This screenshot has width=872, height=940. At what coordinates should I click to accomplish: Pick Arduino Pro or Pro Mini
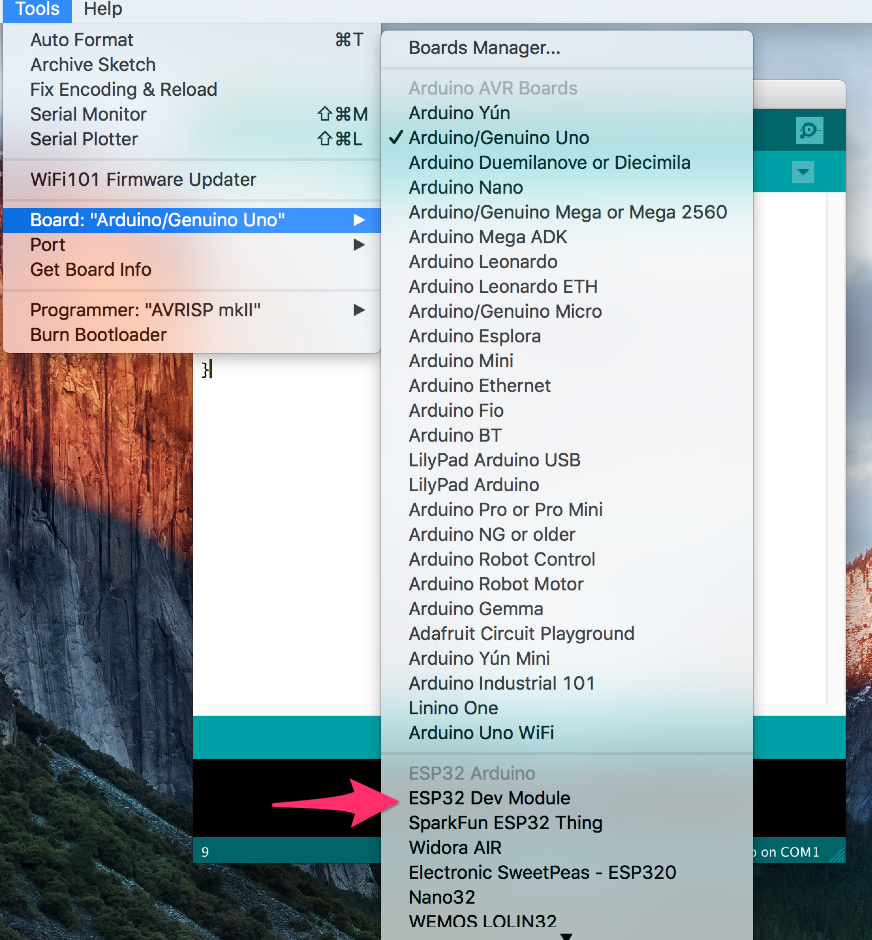567,509
